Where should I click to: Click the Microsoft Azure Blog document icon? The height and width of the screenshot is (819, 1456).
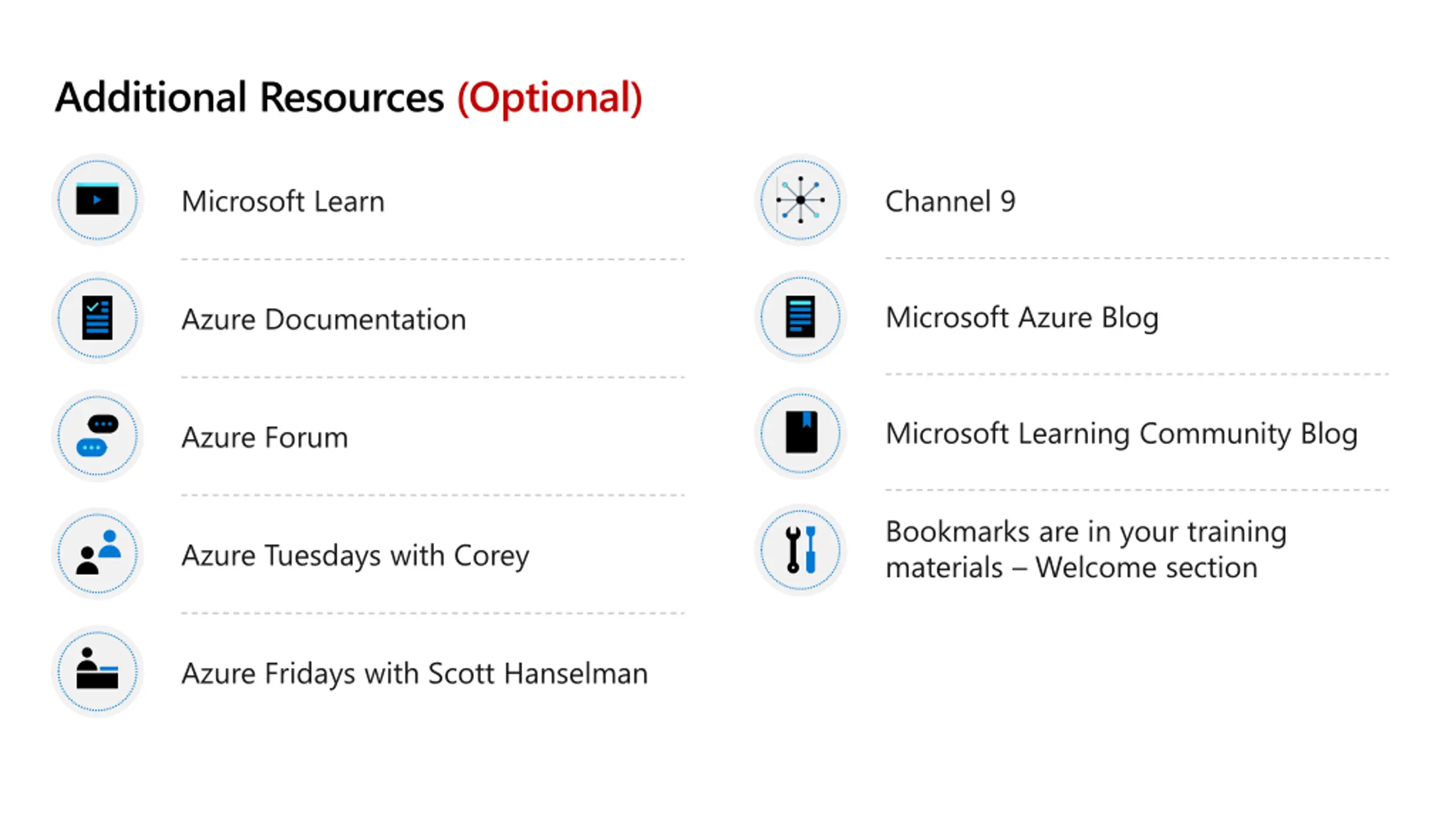pos(800,316)
